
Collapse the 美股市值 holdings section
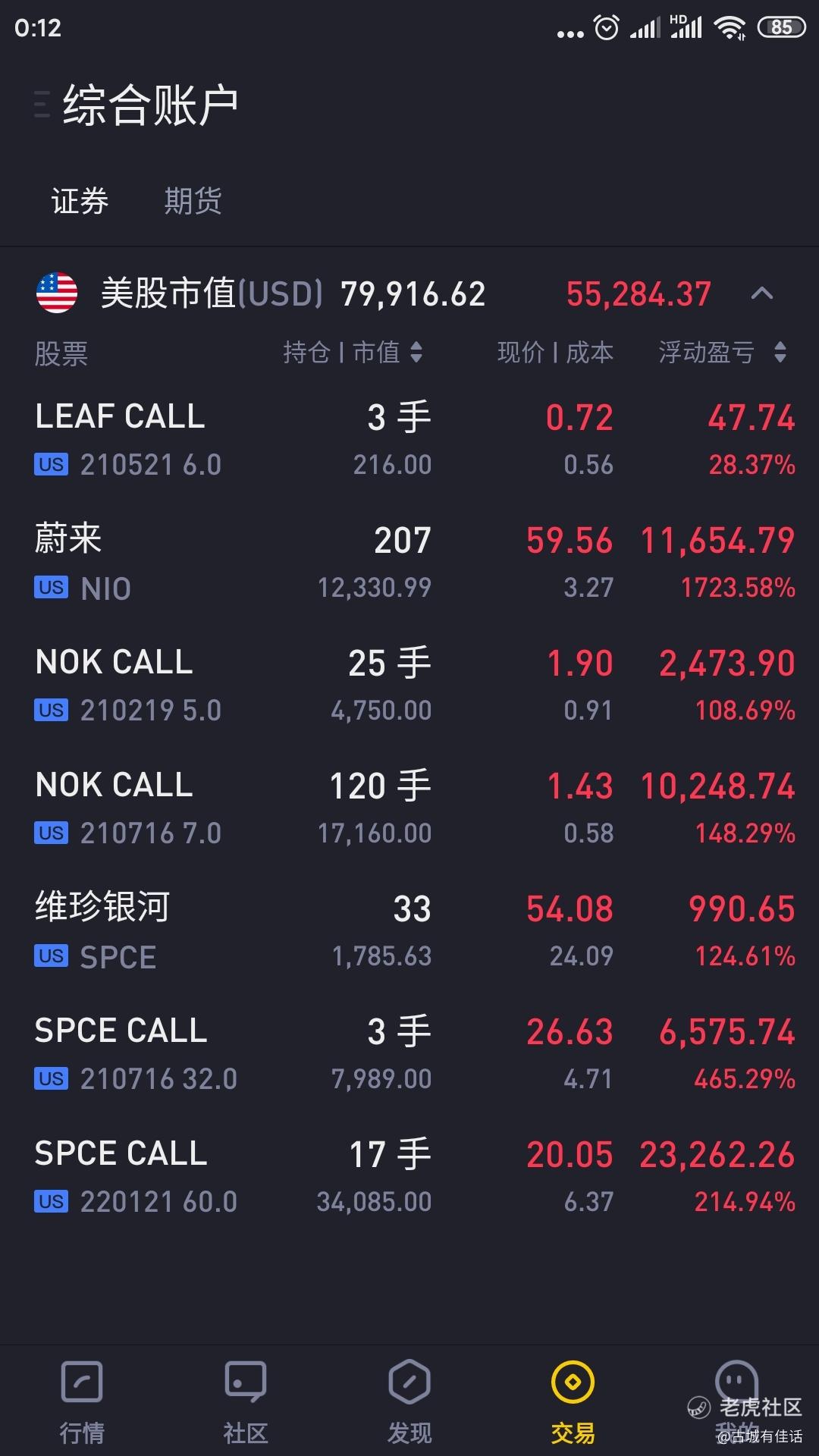[761, 293]
